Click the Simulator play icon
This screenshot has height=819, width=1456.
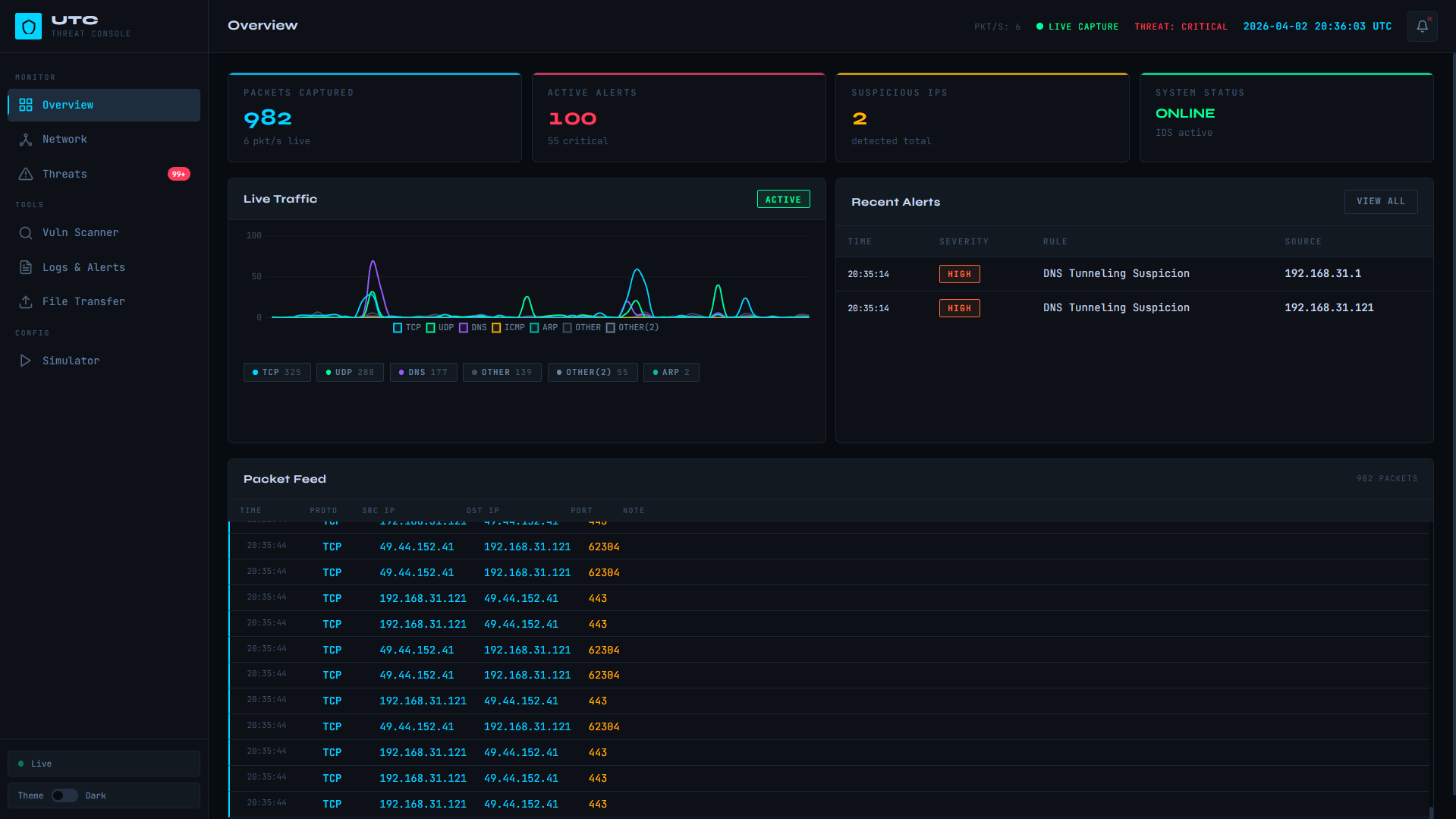26,361
